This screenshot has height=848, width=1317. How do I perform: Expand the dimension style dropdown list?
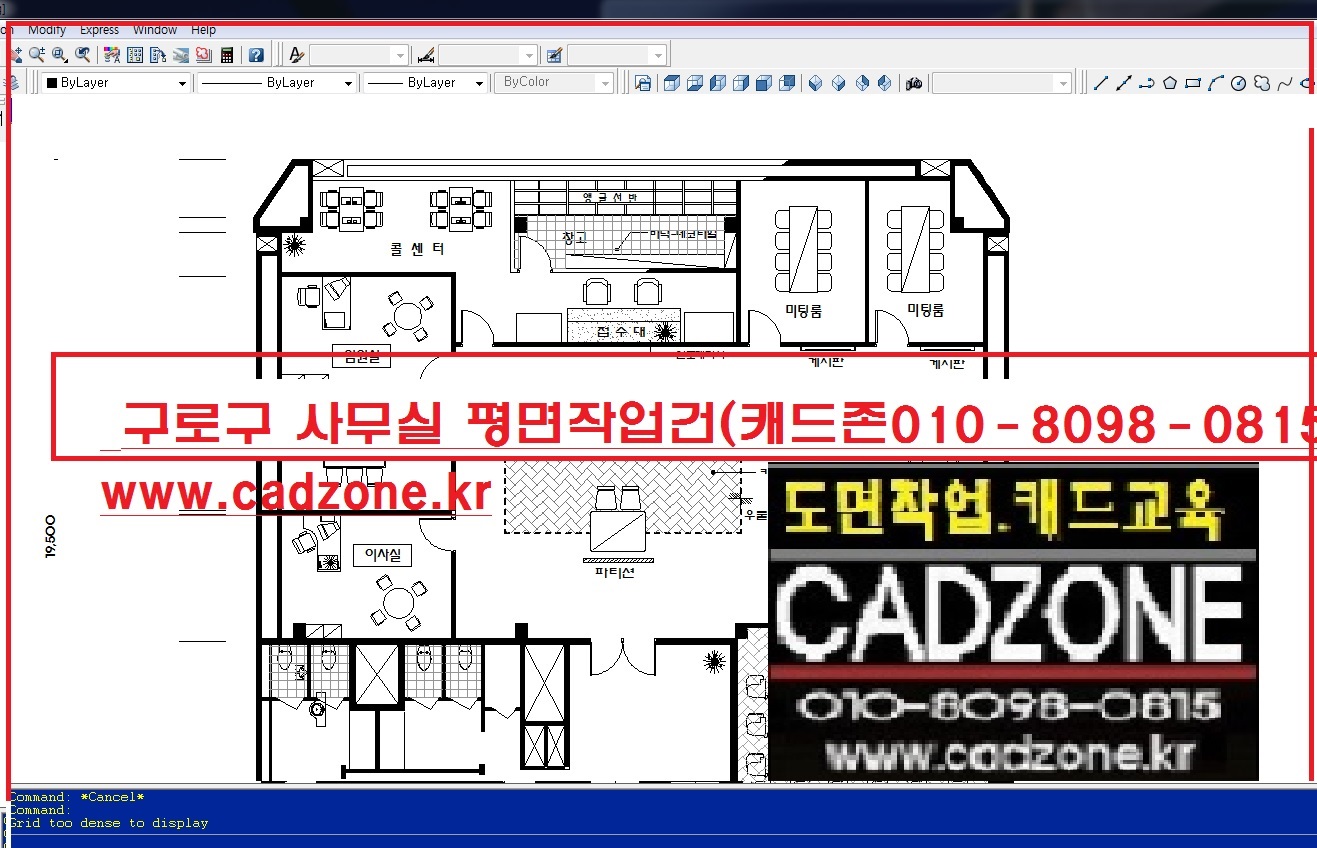click(530, 55)
